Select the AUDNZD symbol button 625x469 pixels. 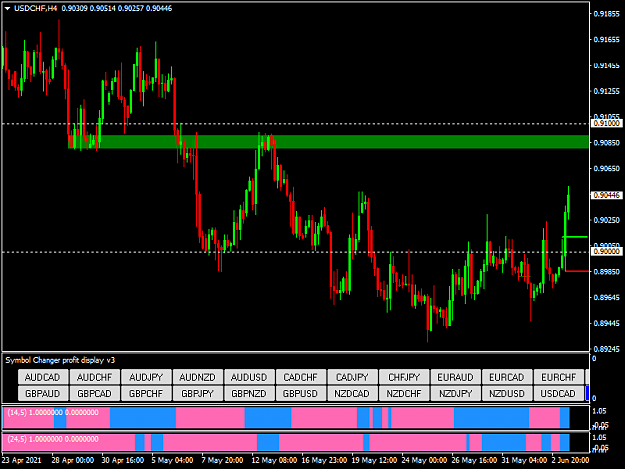pos(198,377)
